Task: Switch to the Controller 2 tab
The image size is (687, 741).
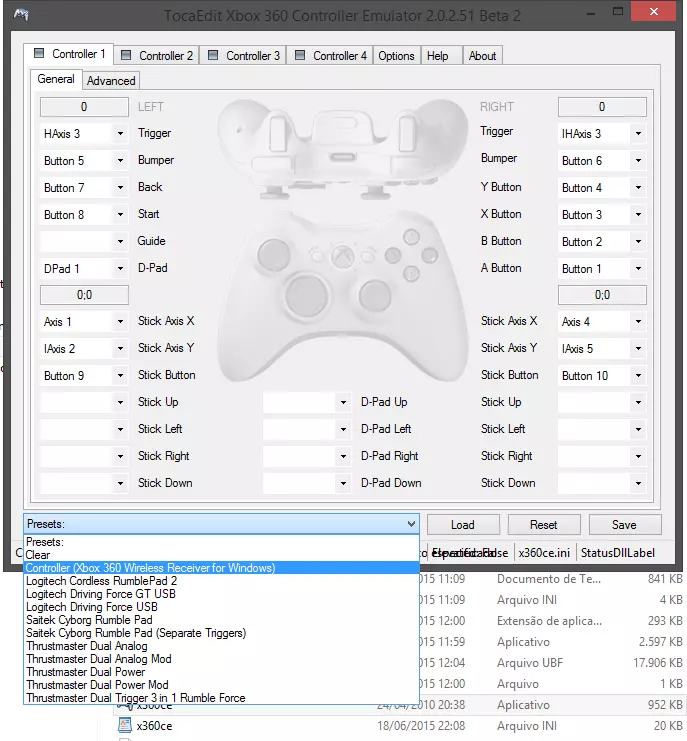Action: pos(157,55)
